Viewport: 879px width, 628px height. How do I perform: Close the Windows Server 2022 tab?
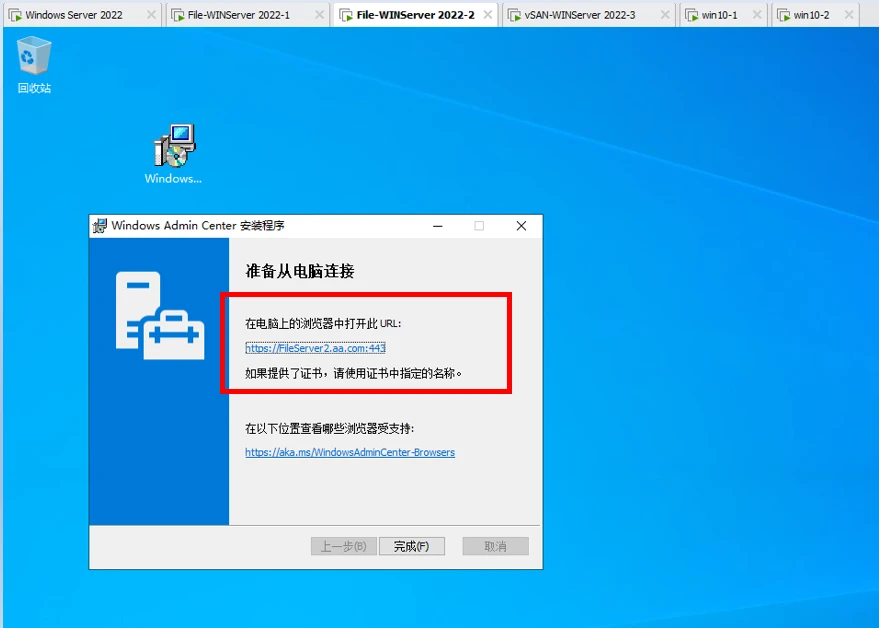tap(151, 15)
